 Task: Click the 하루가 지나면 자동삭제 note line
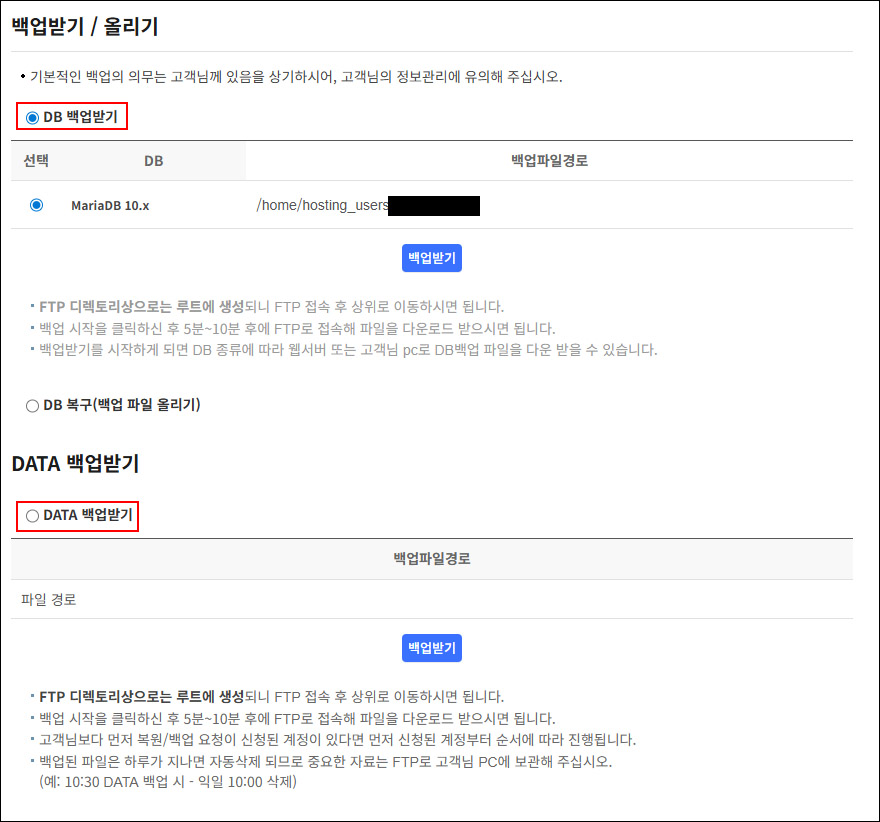pos(326,762)
